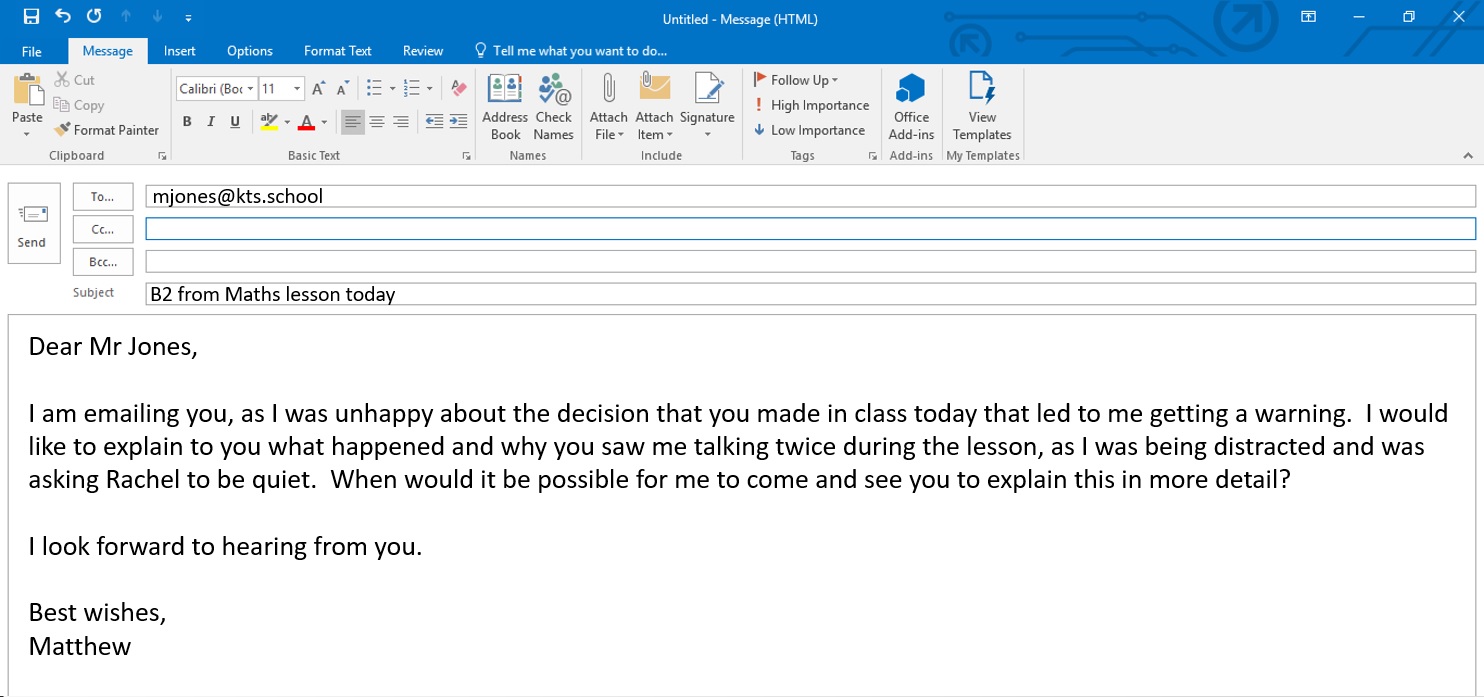
Task: Click into the Subject field
Action: click(810, 294)
